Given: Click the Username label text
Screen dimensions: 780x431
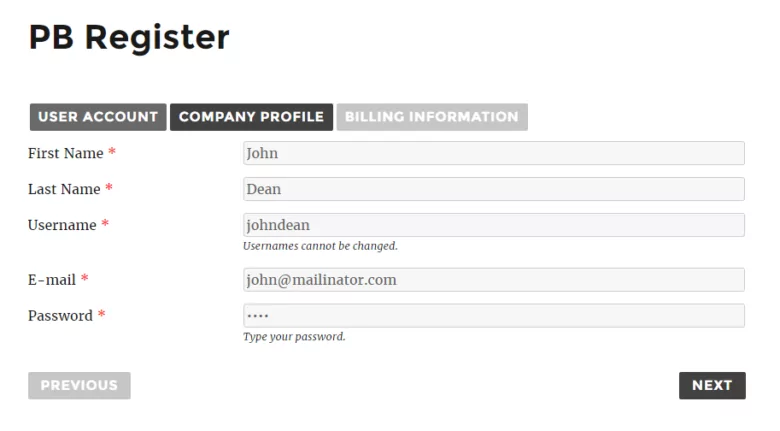Looking at the screenshot, I should click(x=62, y=225).
